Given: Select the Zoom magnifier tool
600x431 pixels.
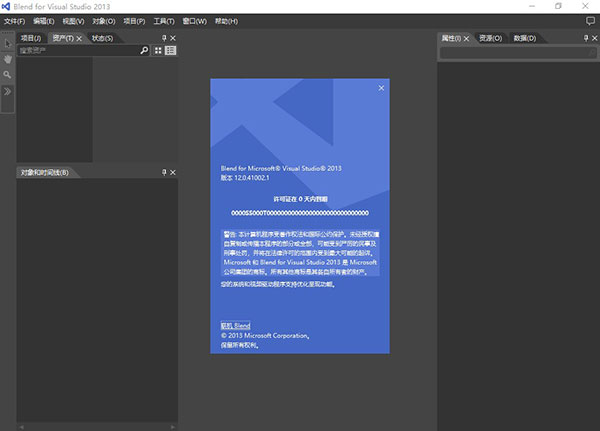Looking at the screenshot, I should [7, 75].
